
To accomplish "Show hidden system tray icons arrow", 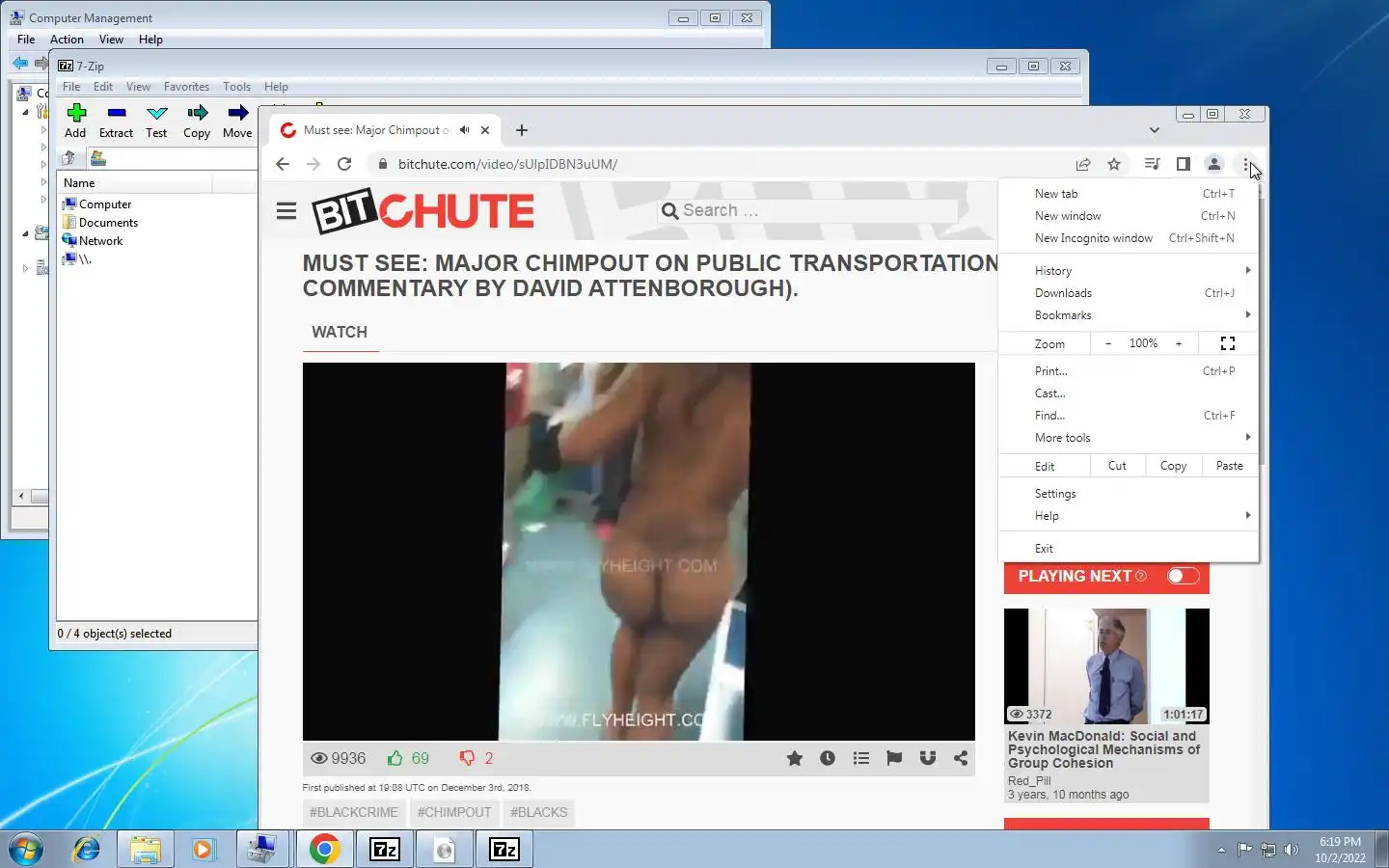I will (x=1221, y=850).
